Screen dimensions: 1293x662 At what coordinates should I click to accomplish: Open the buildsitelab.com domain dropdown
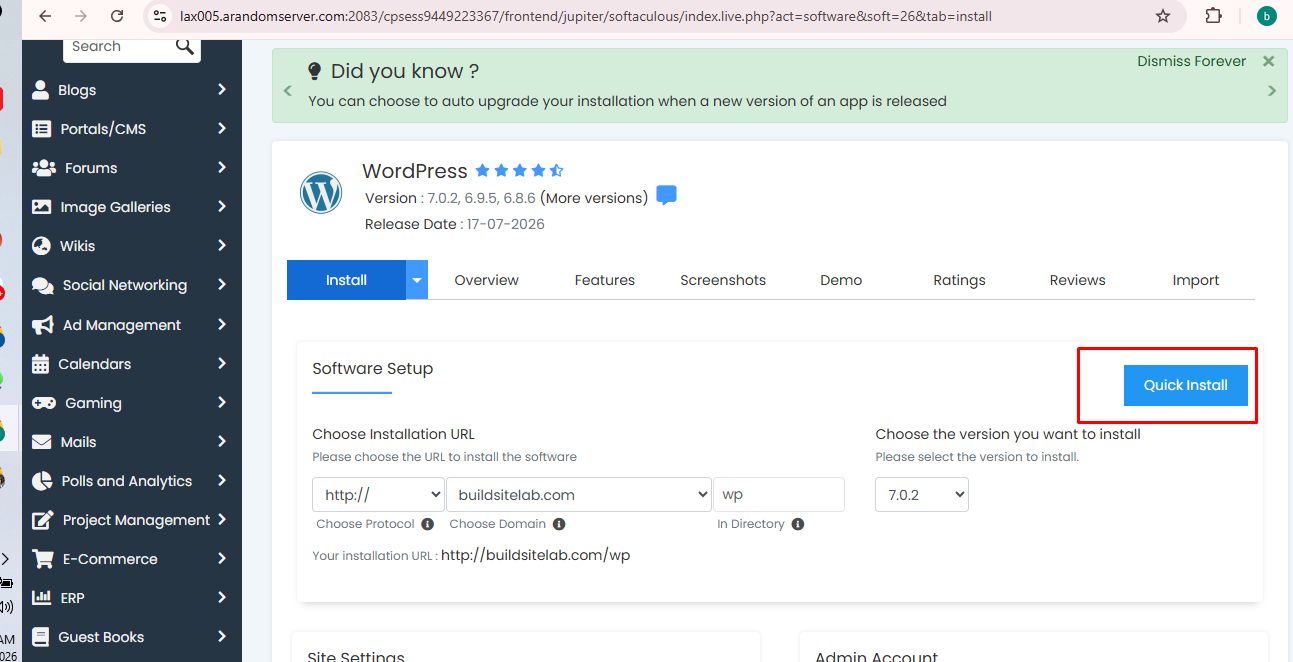coord(578,494)
